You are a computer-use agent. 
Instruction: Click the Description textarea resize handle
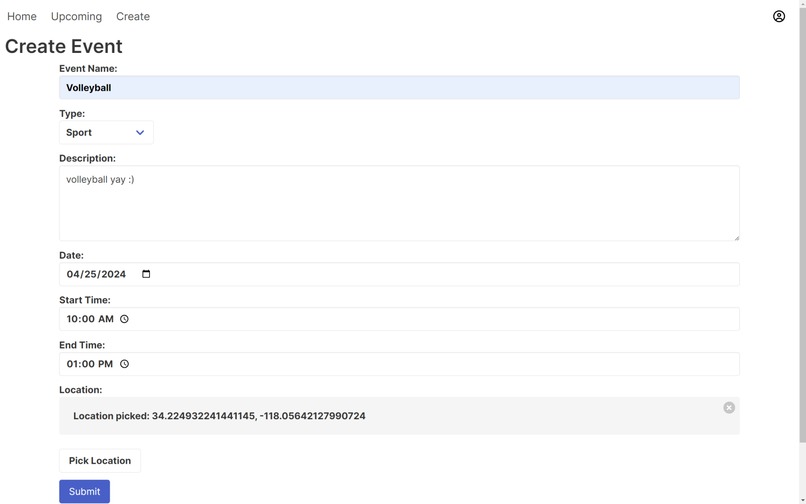736,237
